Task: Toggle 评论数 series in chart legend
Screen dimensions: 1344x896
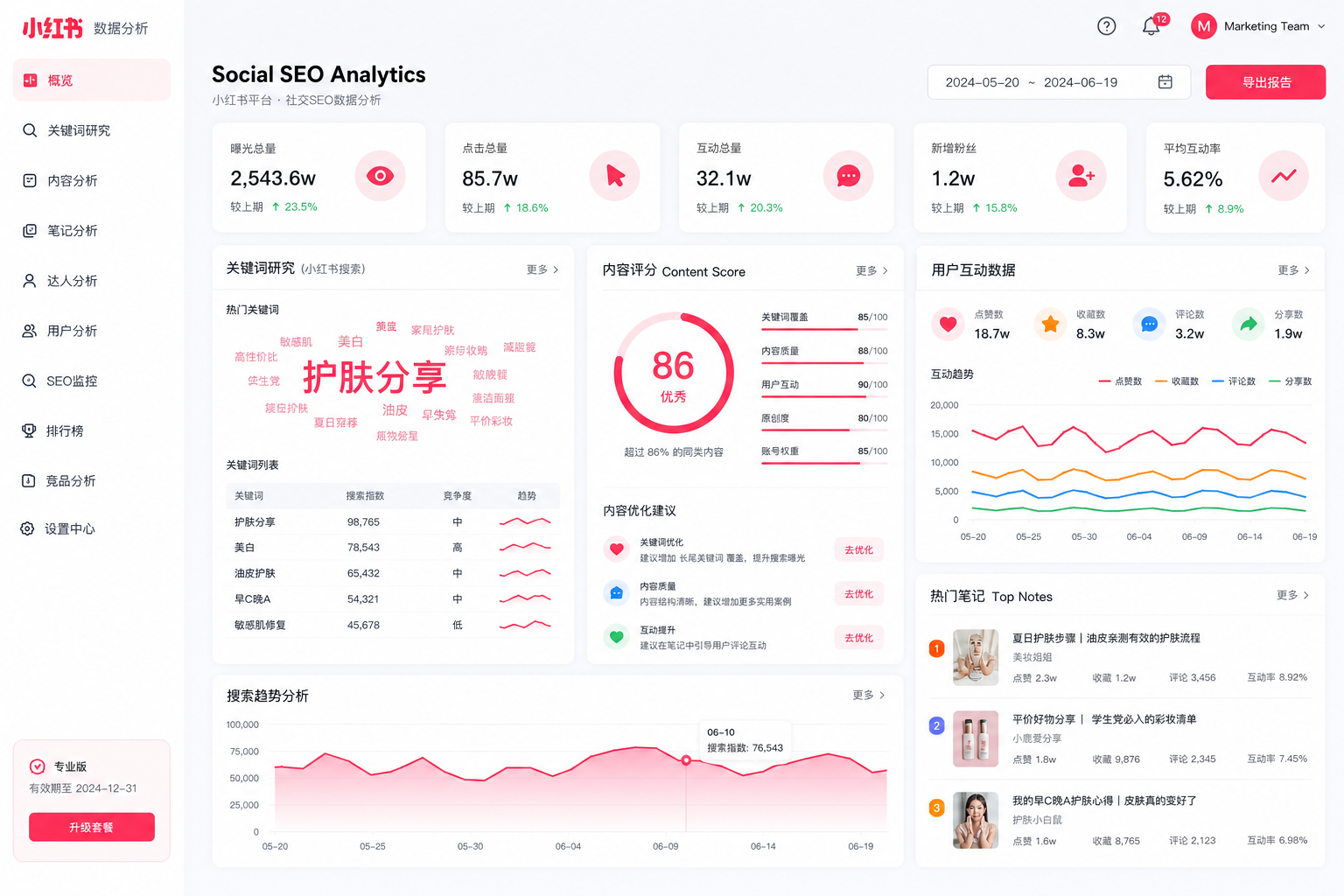Action: 1234,381
